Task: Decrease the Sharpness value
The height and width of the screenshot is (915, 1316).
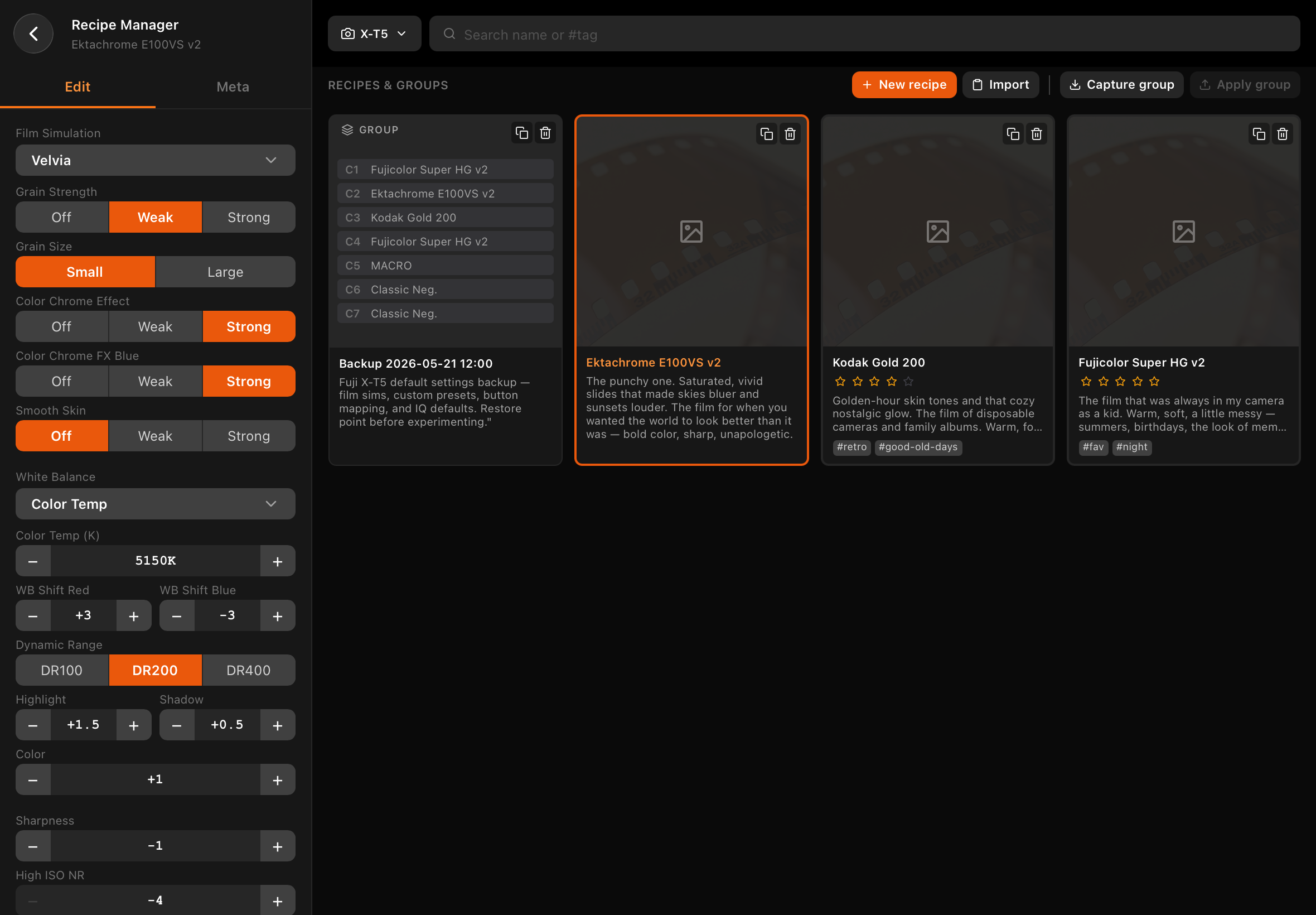Action: (33, 846)
